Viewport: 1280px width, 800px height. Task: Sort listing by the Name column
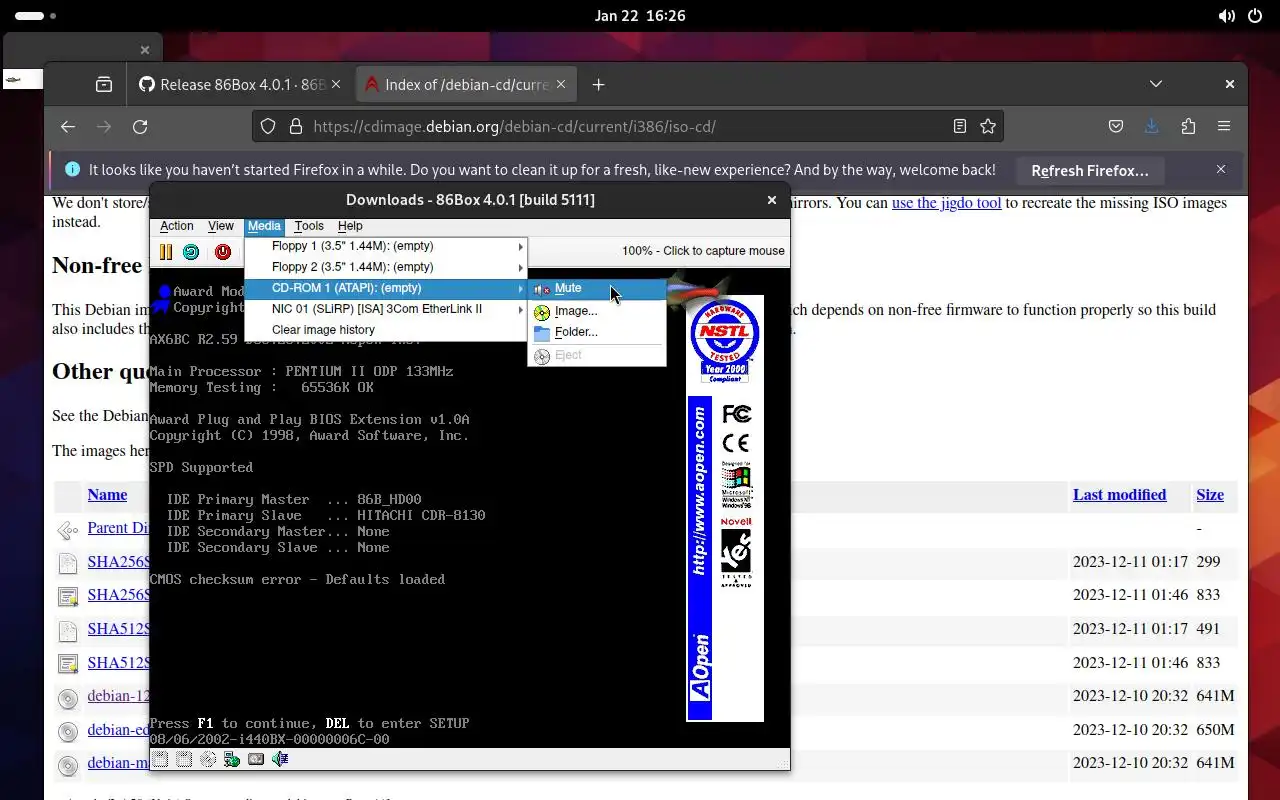click(x=107, y=494)
